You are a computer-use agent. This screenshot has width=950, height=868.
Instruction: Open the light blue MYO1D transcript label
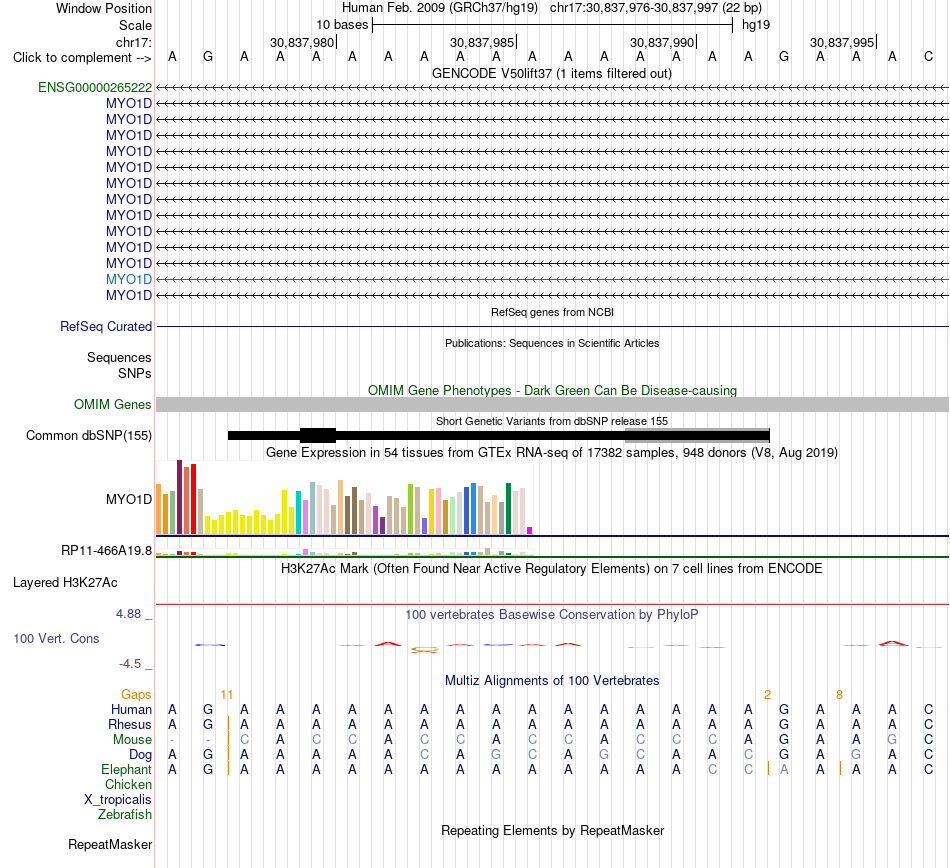pos(128,279)
